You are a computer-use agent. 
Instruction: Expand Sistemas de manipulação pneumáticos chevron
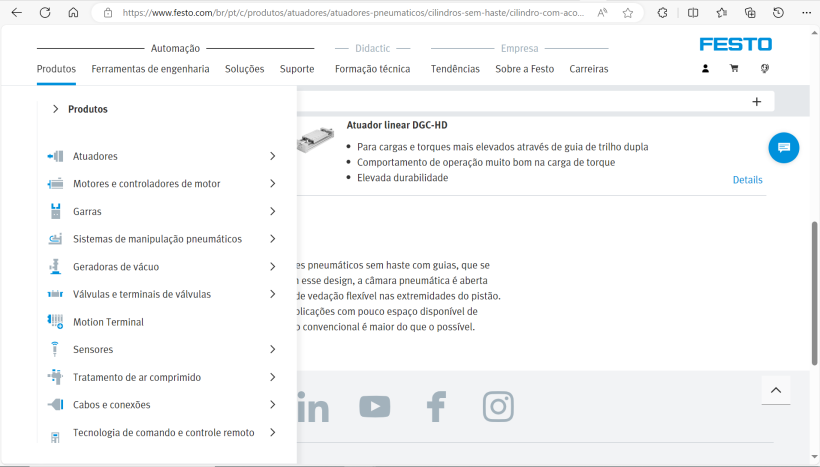tap(272, 238)
